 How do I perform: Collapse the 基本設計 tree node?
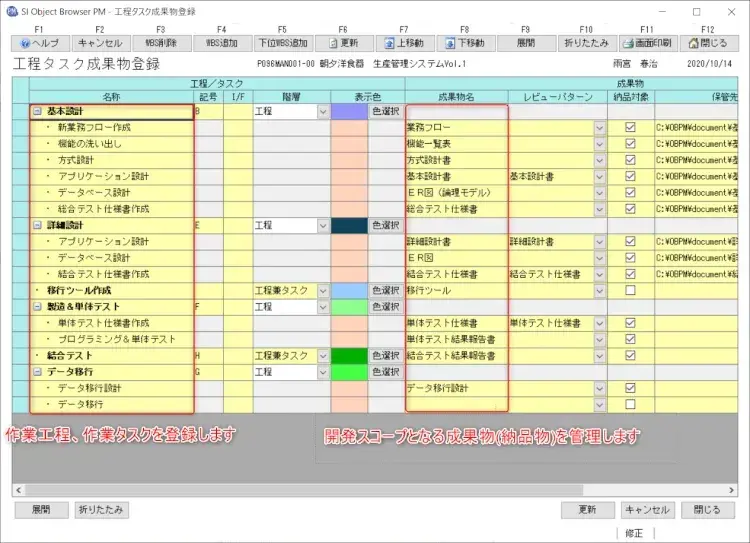coord(37,111)
